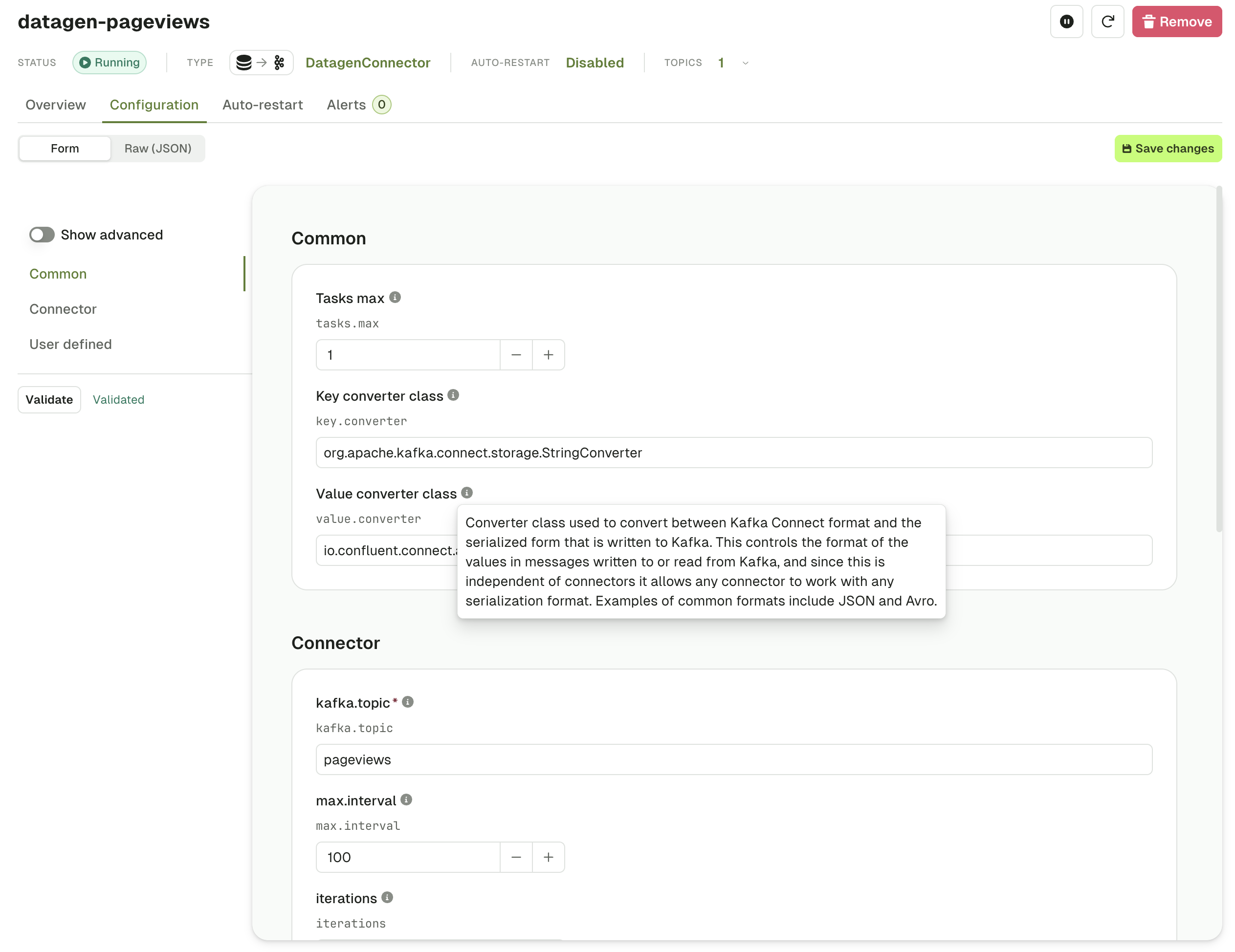
Task: Decrease tasks.max with the minus button
Action: pyautogui.click(x=516, y=354)
